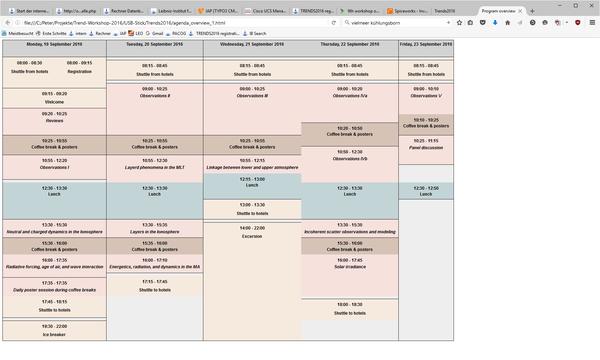The height and width of the screenshot is (360, 600).
Task: Click the search bar go arrow
Action: (448, 23)
